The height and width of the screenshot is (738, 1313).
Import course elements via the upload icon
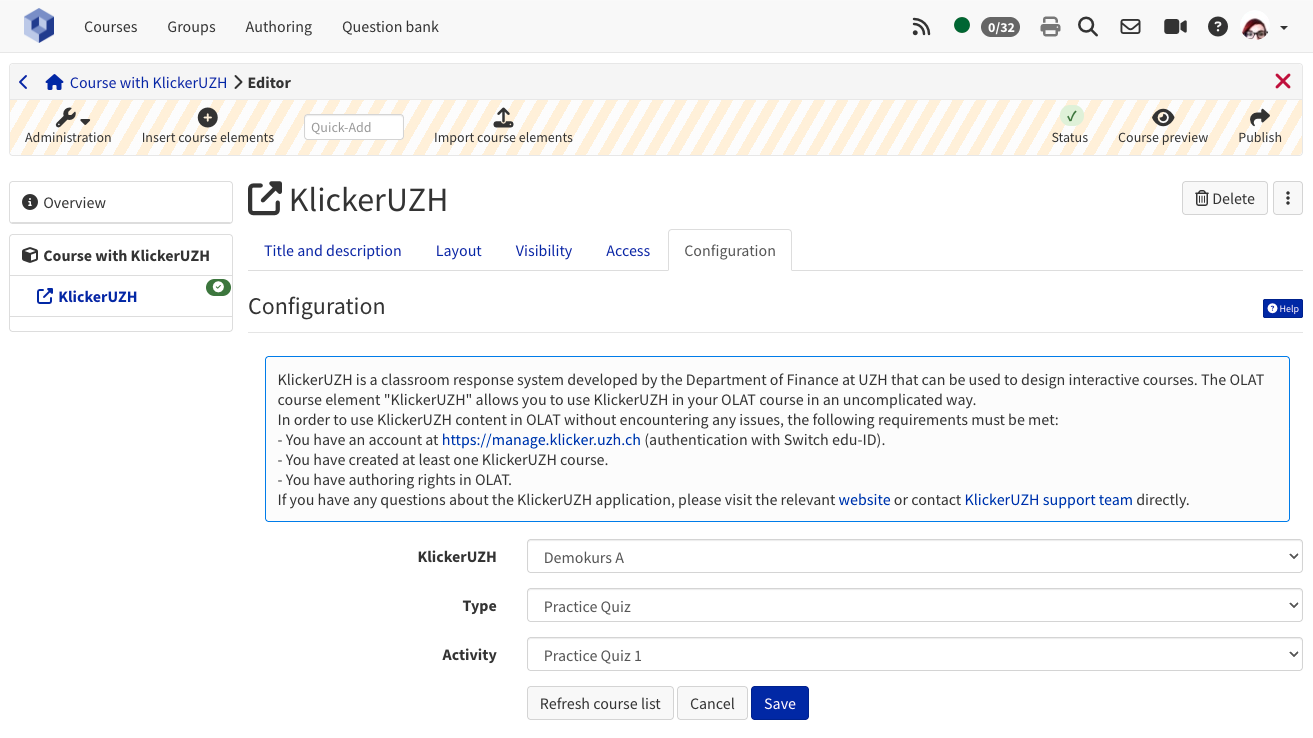point(503,117)
